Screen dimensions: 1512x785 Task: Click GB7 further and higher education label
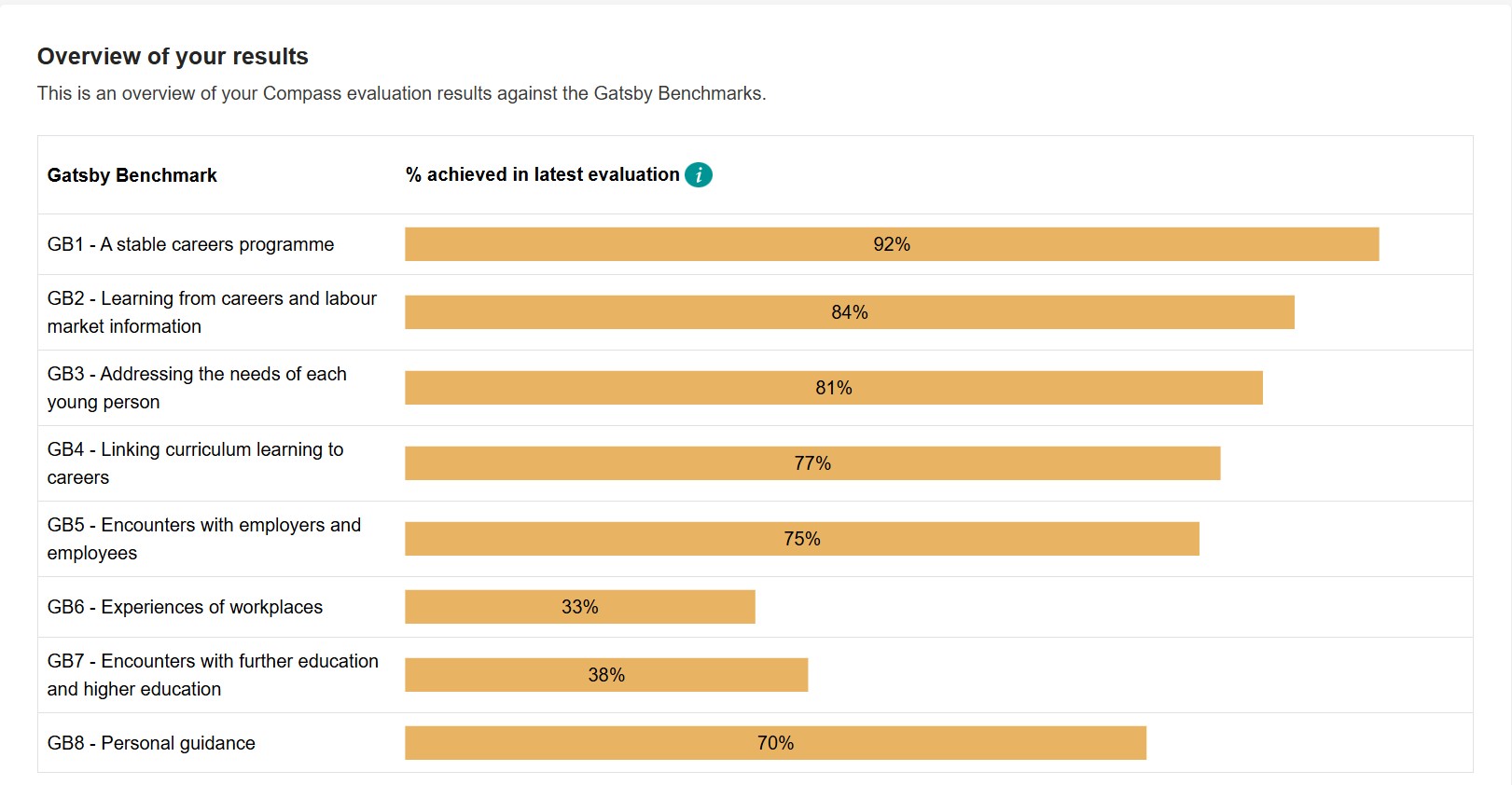click(213, 675)
